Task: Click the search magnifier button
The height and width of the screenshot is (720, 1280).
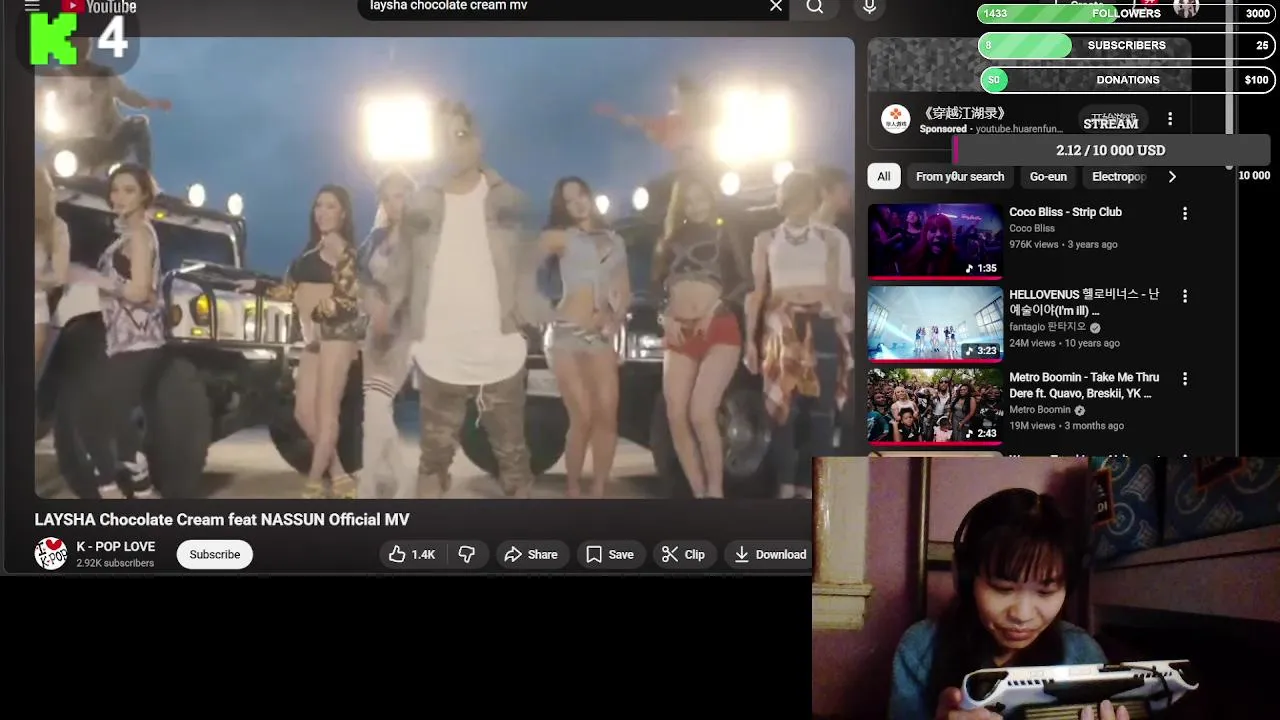Action: point(815,7)
